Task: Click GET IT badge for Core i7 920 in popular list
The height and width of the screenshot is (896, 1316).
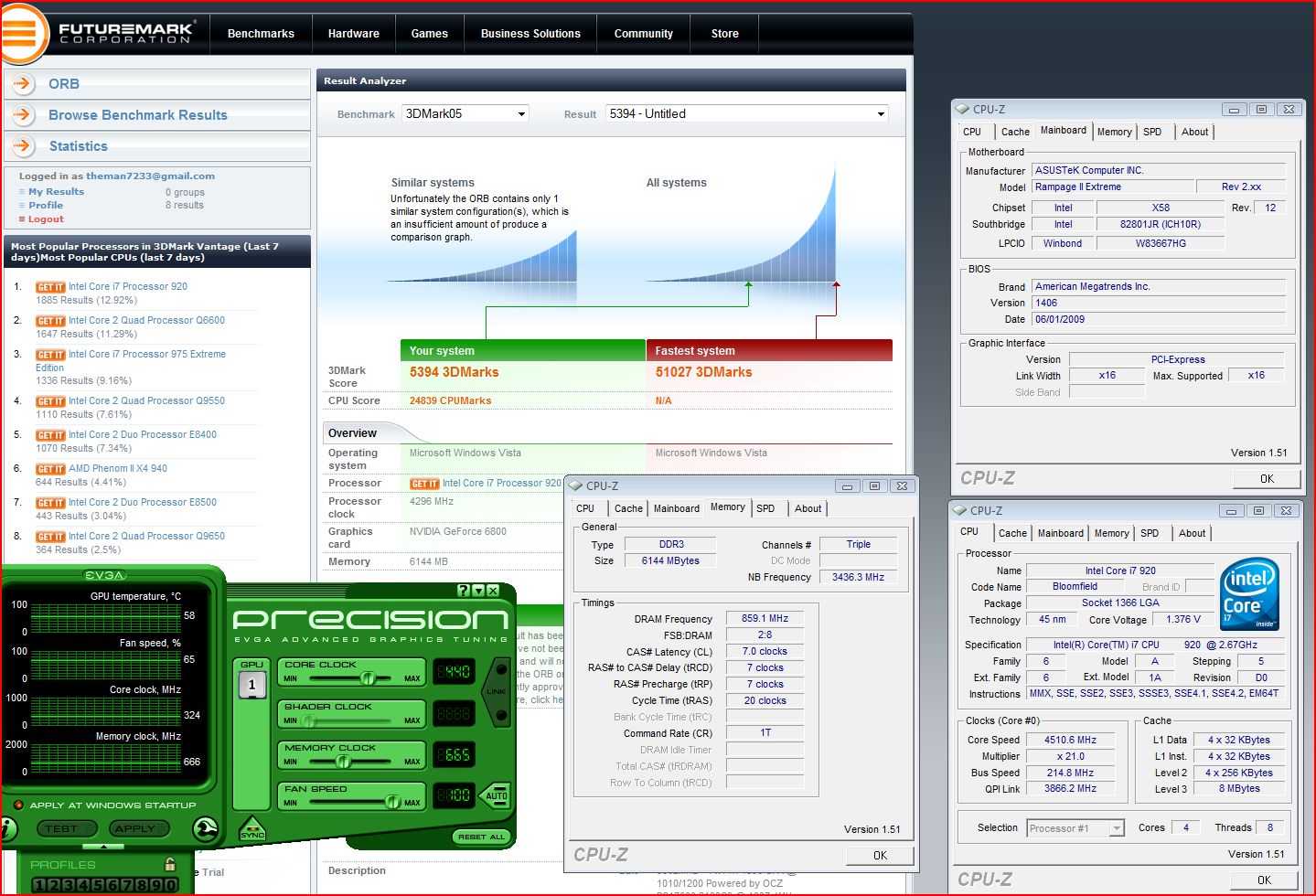Action: [x=50, y=287]
